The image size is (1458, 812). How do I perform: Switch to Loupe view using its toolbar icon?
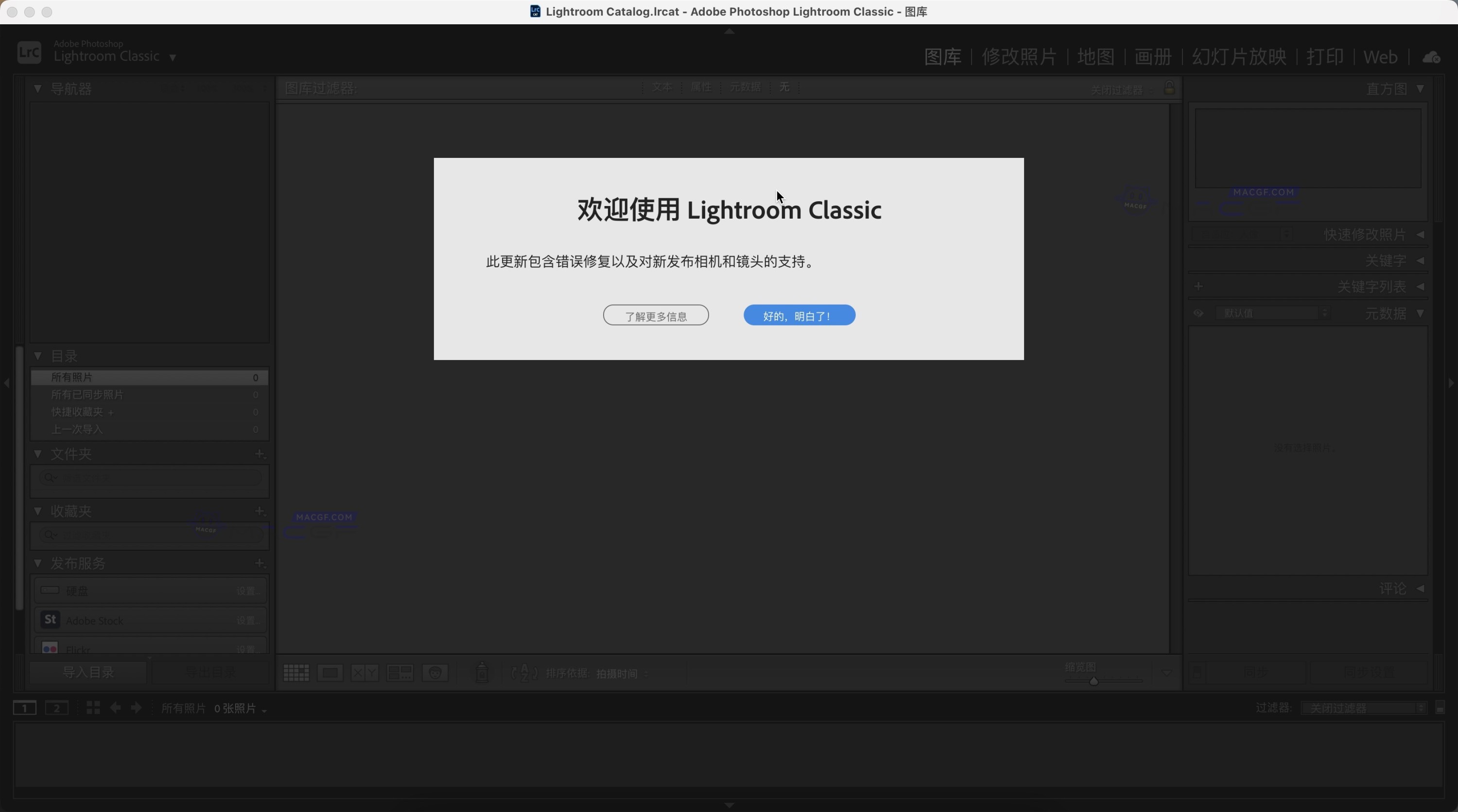tap(330, 673)
